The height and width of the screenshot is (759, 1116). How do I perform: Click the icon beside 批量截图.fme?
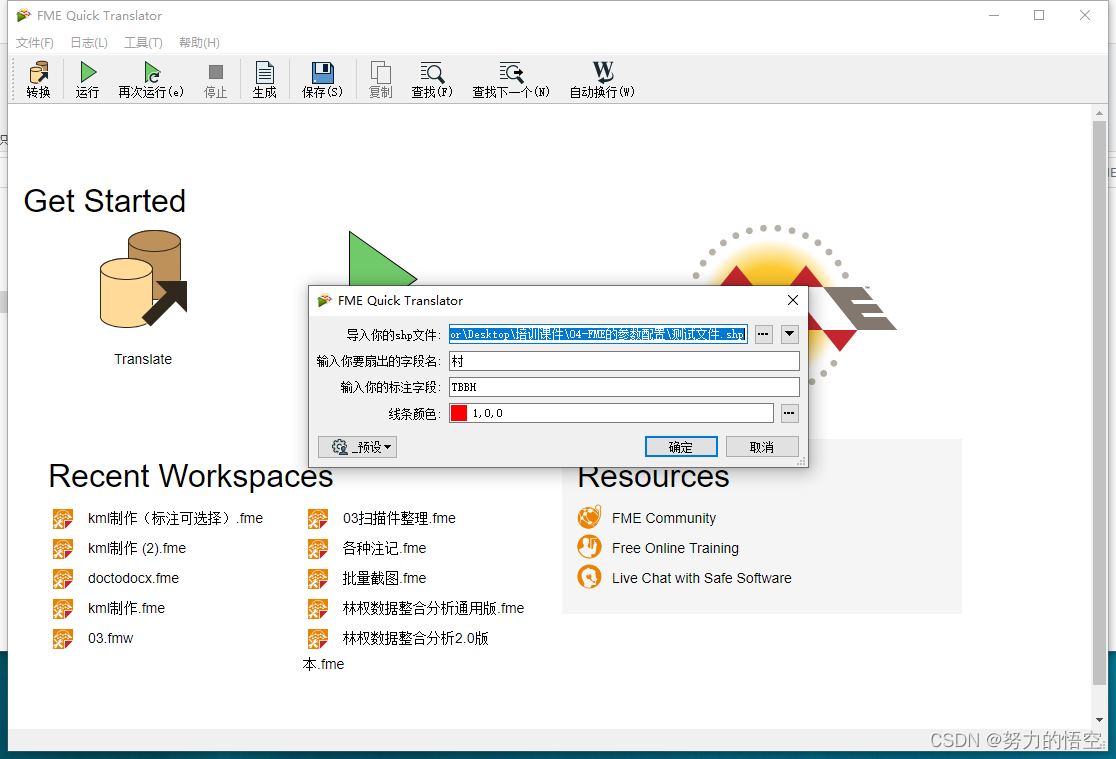coord(318,579)
